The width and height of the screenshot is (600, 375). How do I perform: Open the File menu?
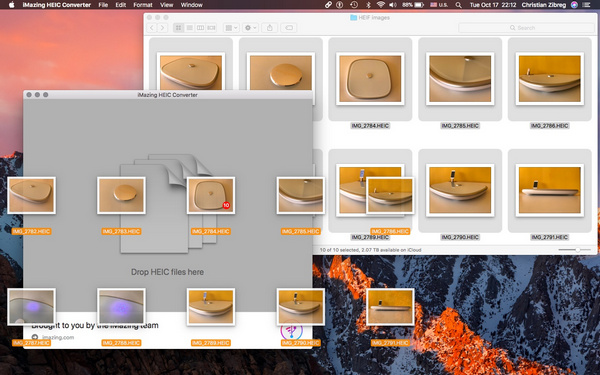tap(103, 5)
